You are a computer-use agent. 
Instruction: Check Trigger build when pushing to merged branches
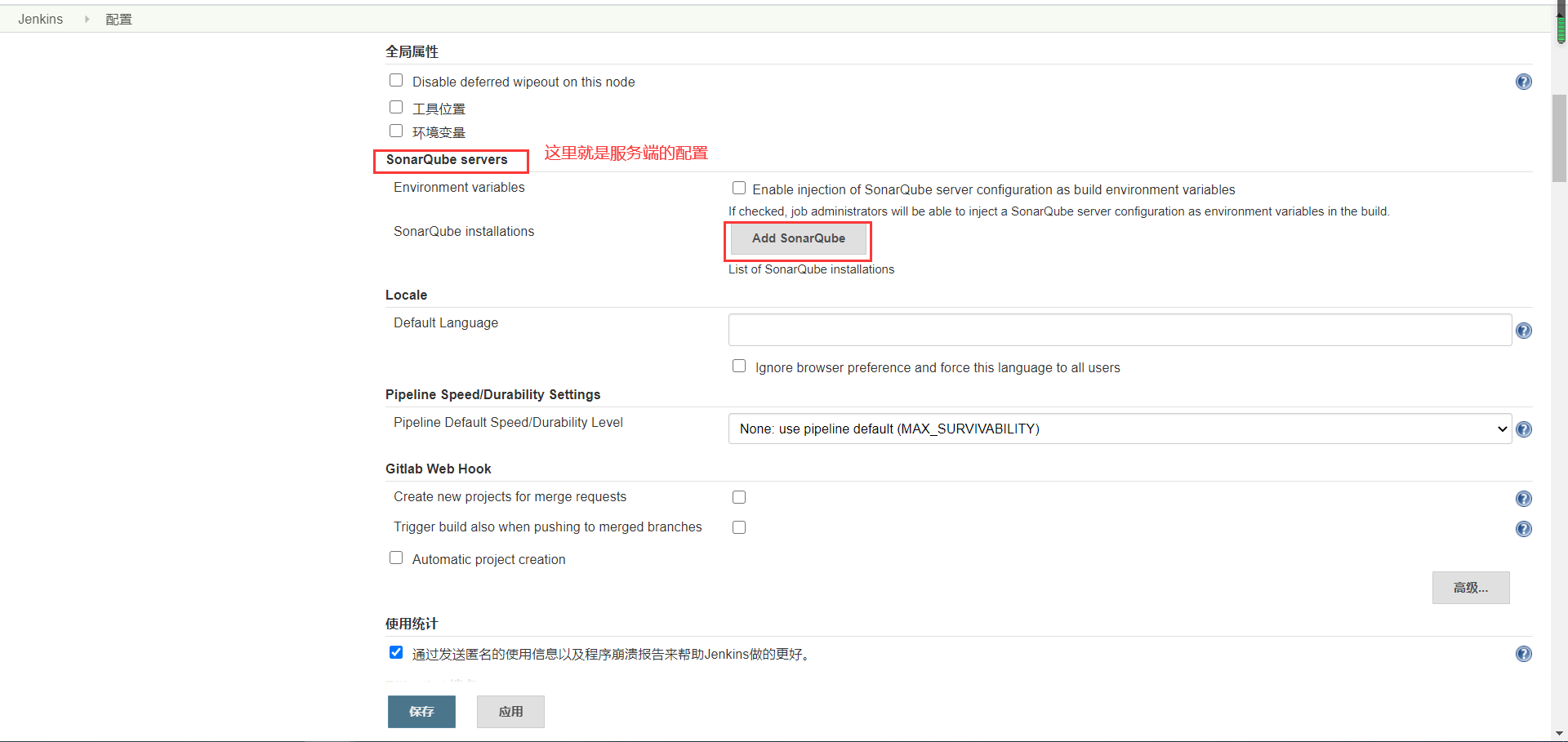(739, 527)
